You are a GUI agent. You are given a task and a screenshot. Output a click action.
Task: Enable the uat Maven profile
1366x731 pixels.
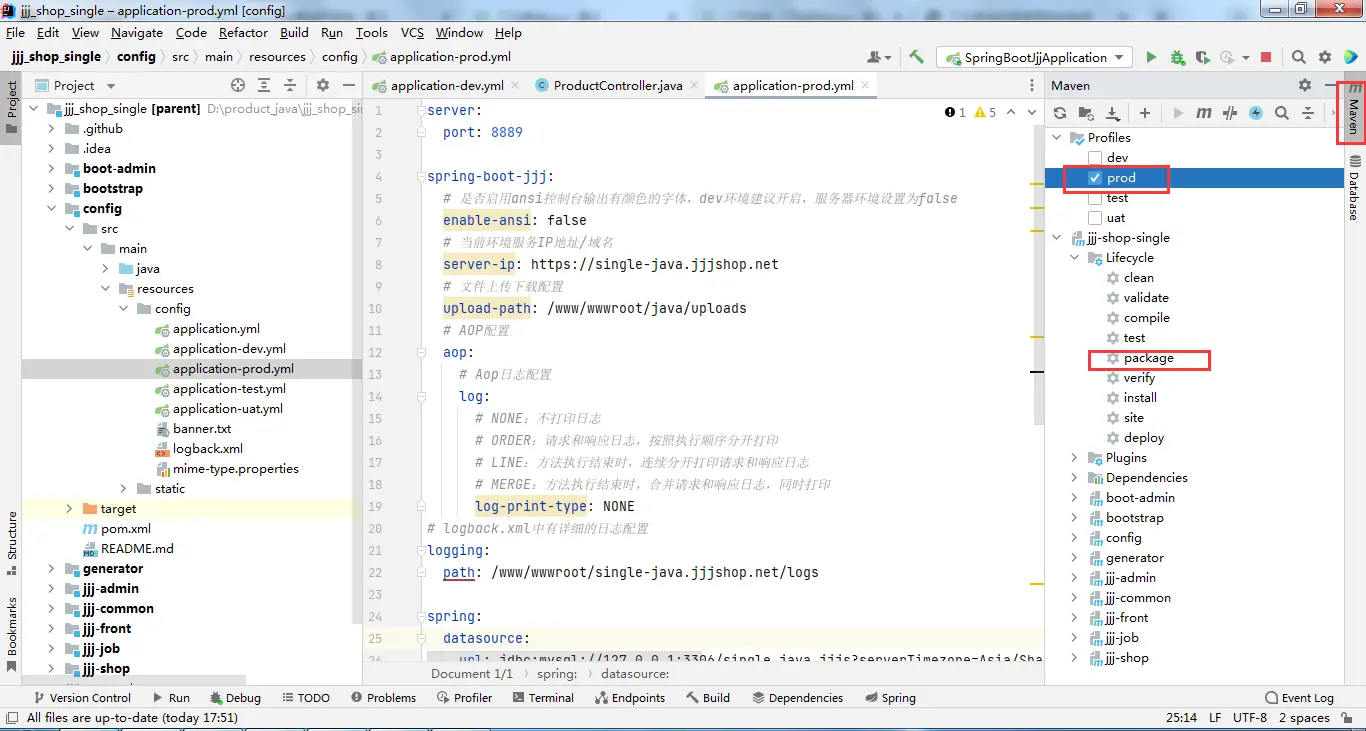[x=1095, y=218]
